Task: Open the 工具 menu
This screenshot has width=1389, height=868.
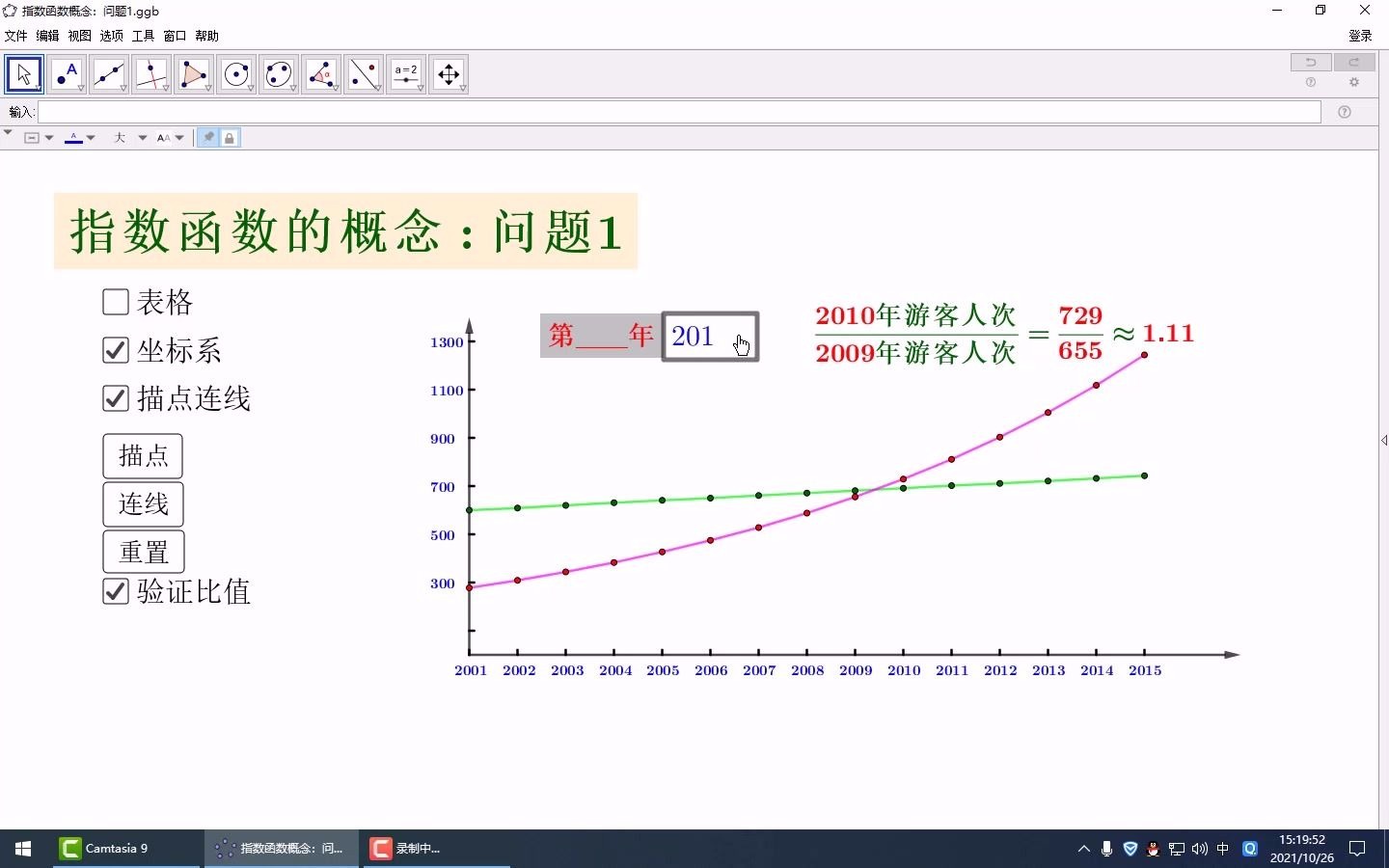Action: tap(144, 36)
